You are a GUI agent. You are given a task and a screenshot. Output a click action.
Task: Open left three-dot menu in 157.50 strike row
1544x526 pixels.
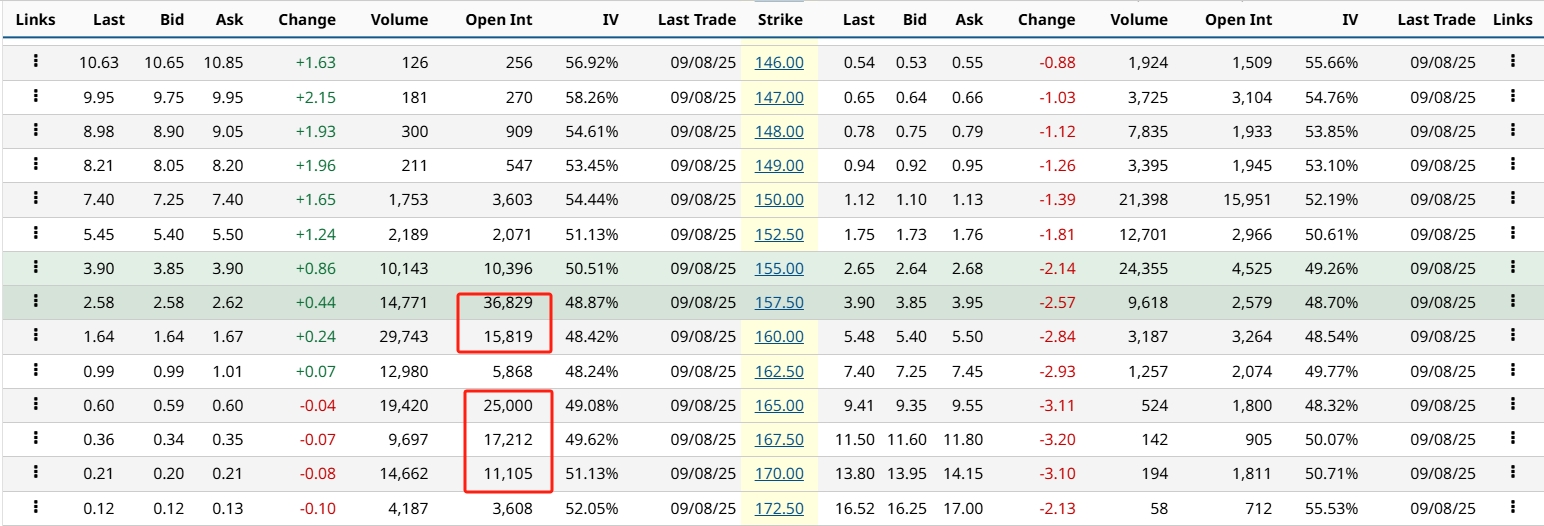(x=36, y=301)
